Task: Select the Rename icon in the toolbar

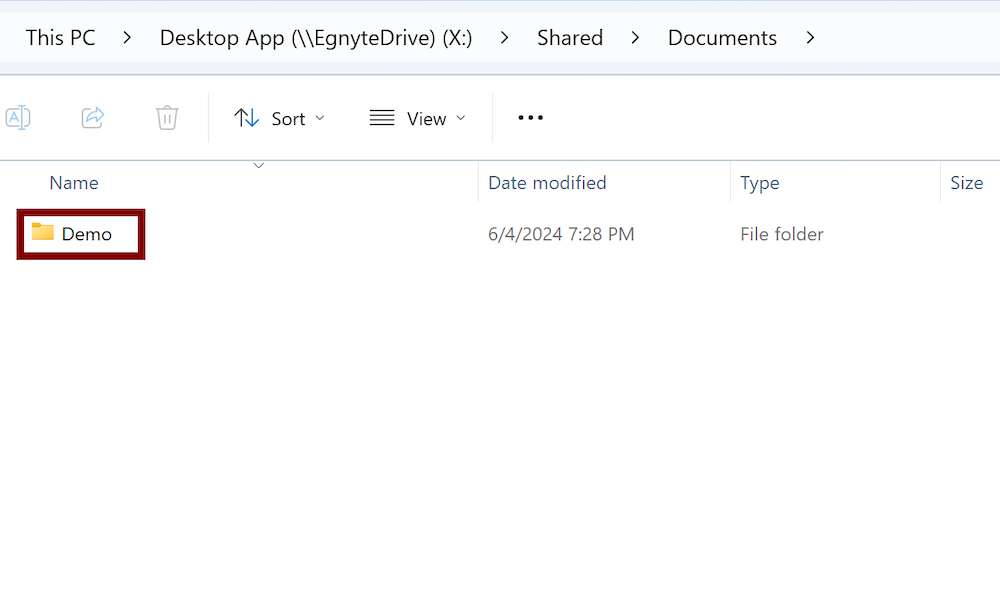Action: [18, 117]
